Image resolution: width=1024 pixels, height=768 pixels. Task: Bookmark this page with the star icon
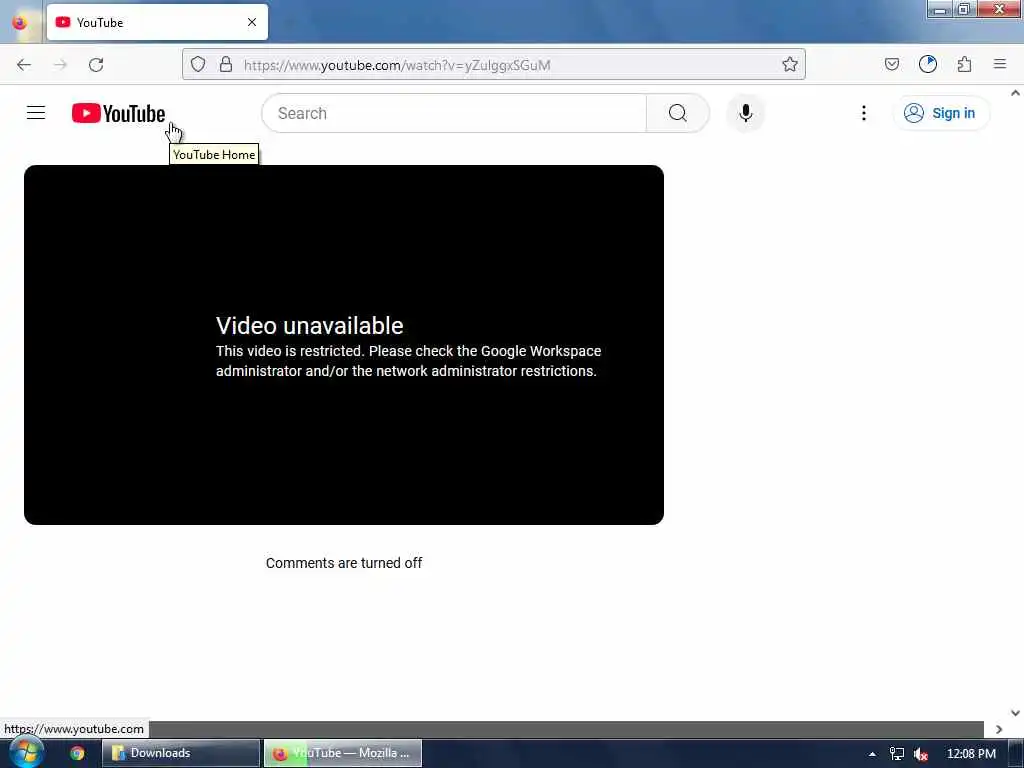pos(790,65)
